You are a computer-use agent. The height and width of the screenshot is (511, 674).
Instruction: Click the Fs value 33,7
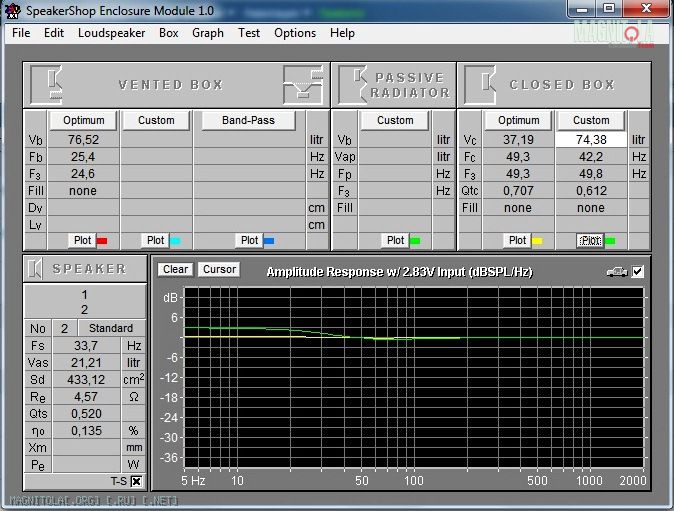[x=86, y=346]
